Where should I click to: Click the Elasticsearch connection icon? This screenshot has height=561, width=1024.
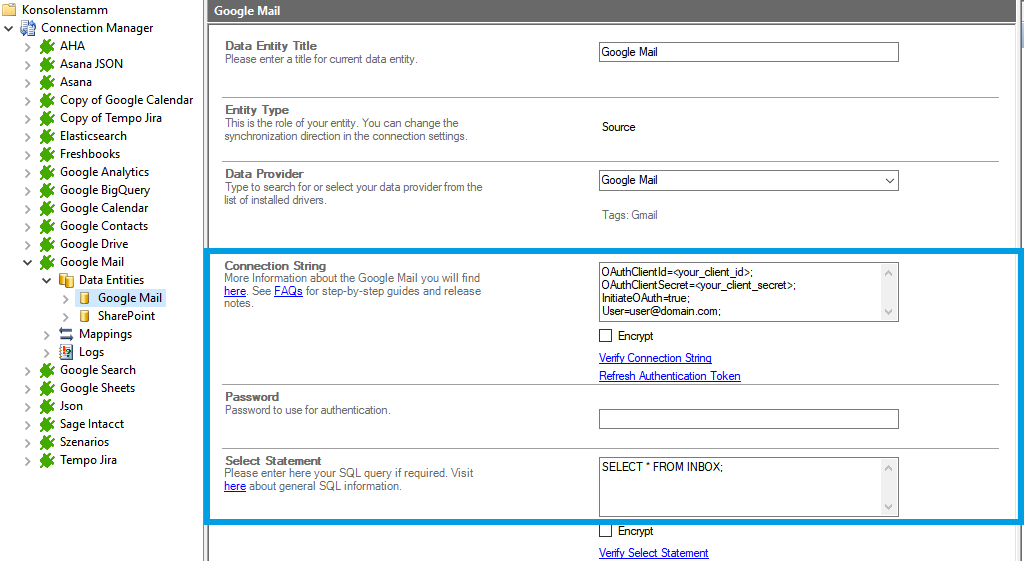click(x=47, y=136)
